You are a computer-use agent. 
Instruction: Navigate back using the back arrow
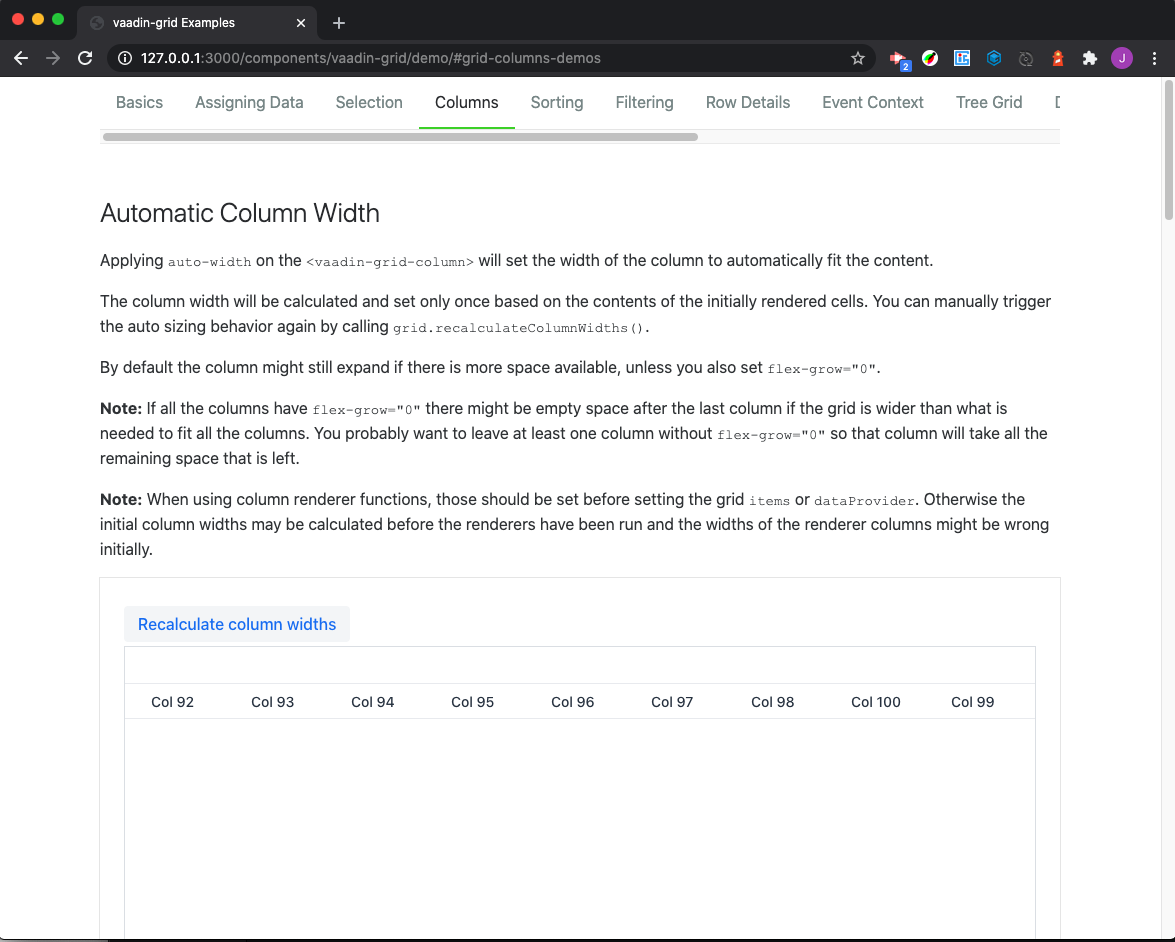pyautogui.click(x=21, y=58)
